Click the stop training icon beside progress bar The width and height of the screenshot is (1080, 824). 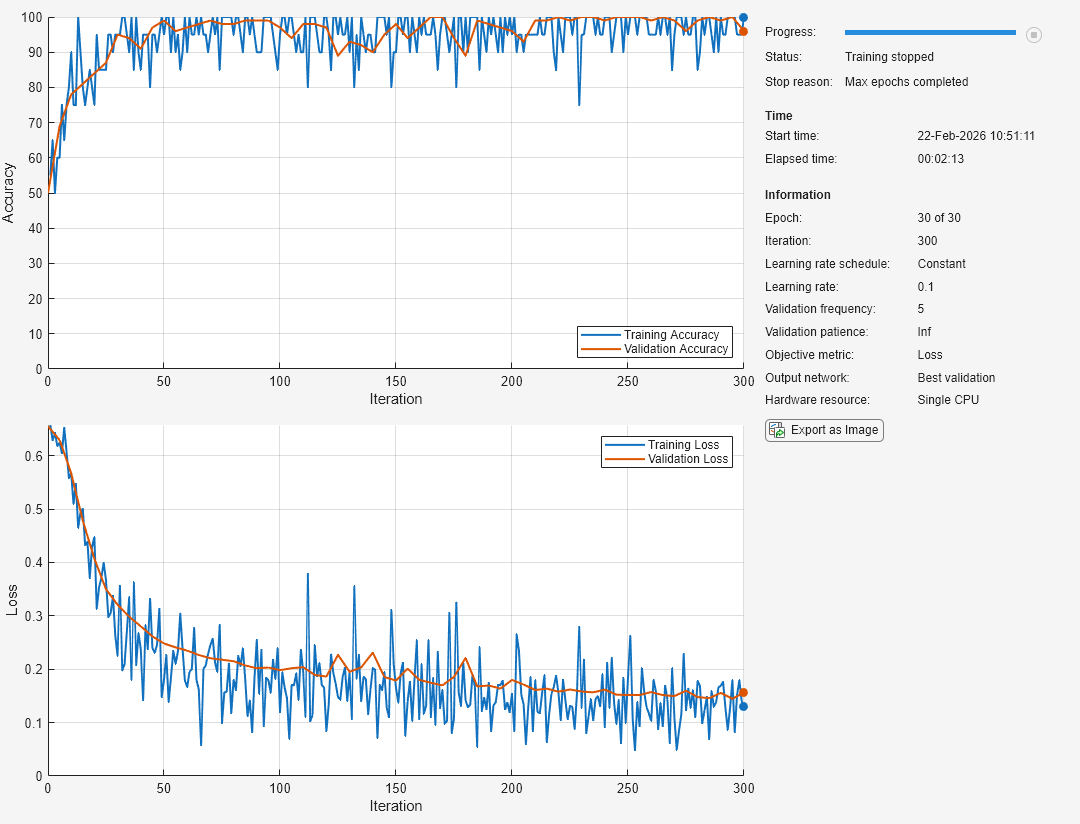click(1034, 35)
